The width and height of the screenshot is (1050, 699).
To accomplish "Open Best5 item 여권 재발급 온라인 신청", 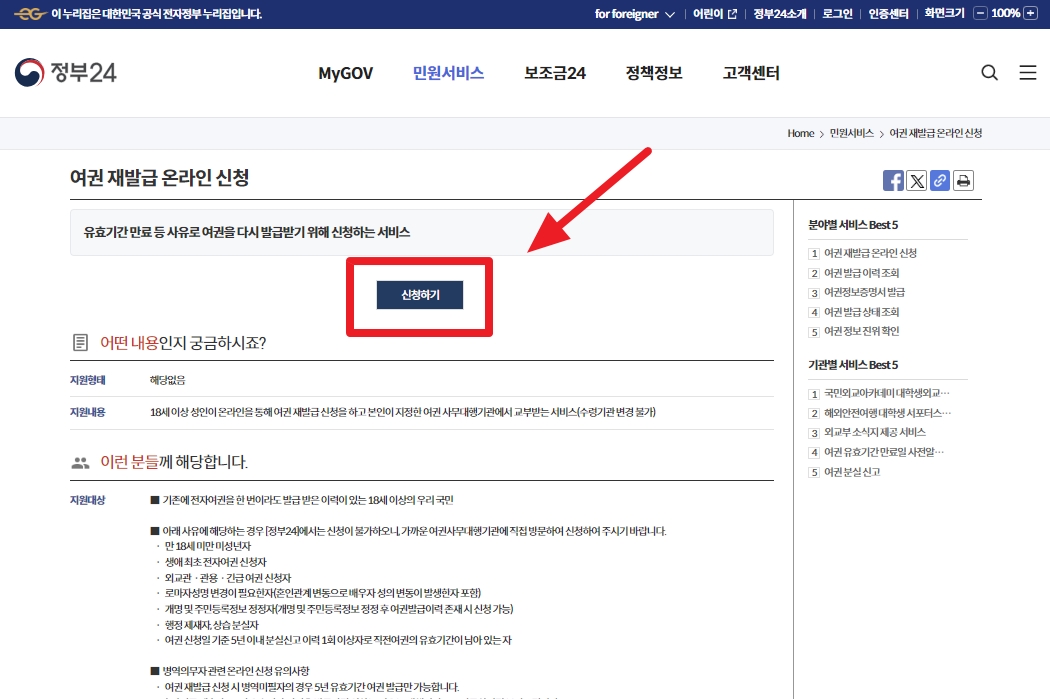I will pyautogui.click(x=870, y=253).
